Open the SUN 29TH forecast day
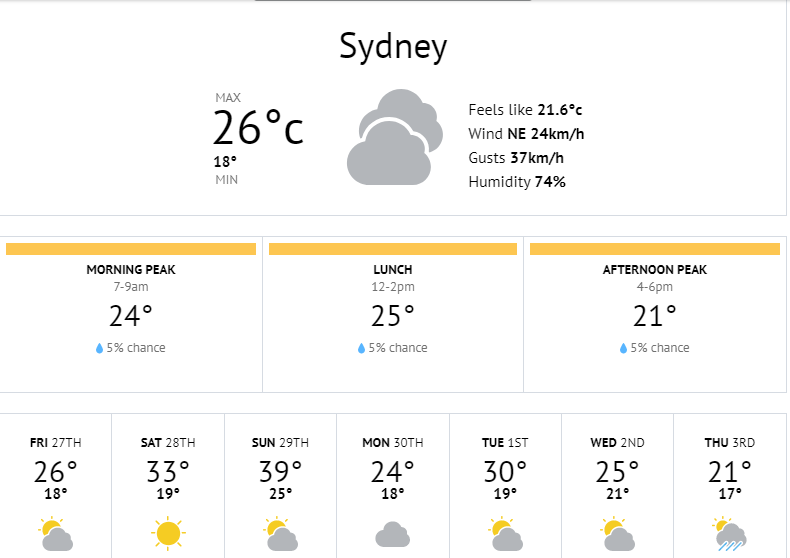Screen dimensions: 790x558 (281, 443)
